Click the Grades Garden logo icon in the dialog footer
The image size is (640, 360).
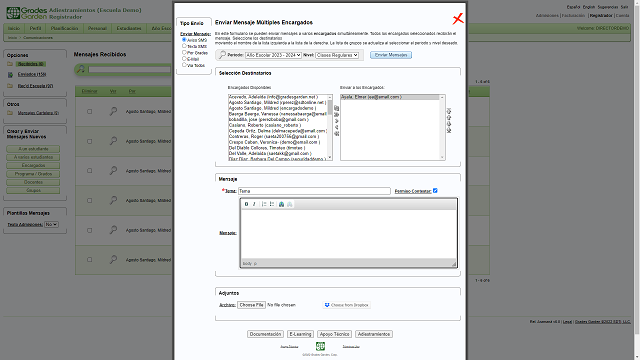click(x=320, y=346)
